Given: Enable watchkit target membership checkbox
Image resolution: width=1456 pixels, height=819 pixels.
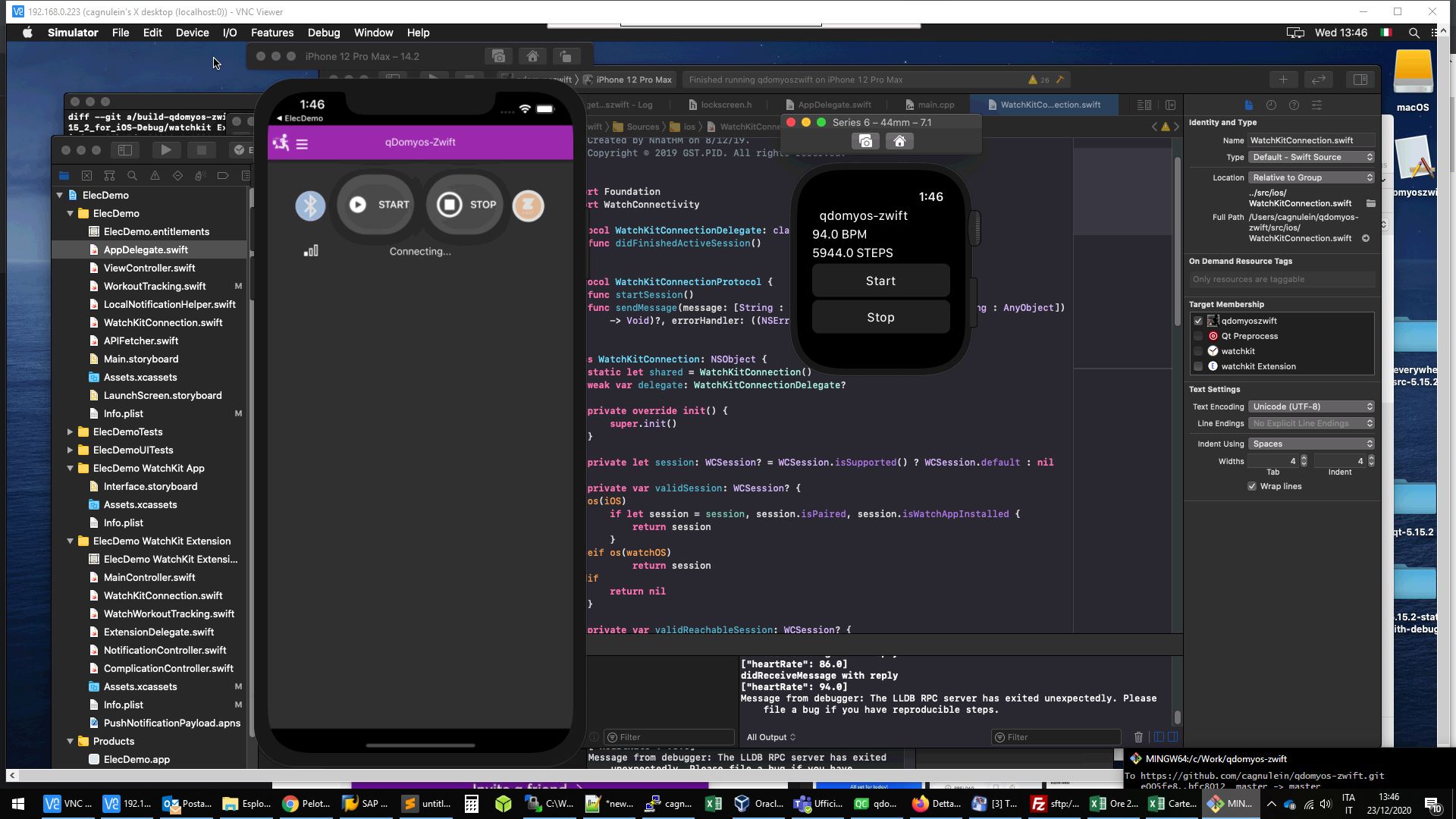Looking at the screenshot, I should coord(1198,351).
